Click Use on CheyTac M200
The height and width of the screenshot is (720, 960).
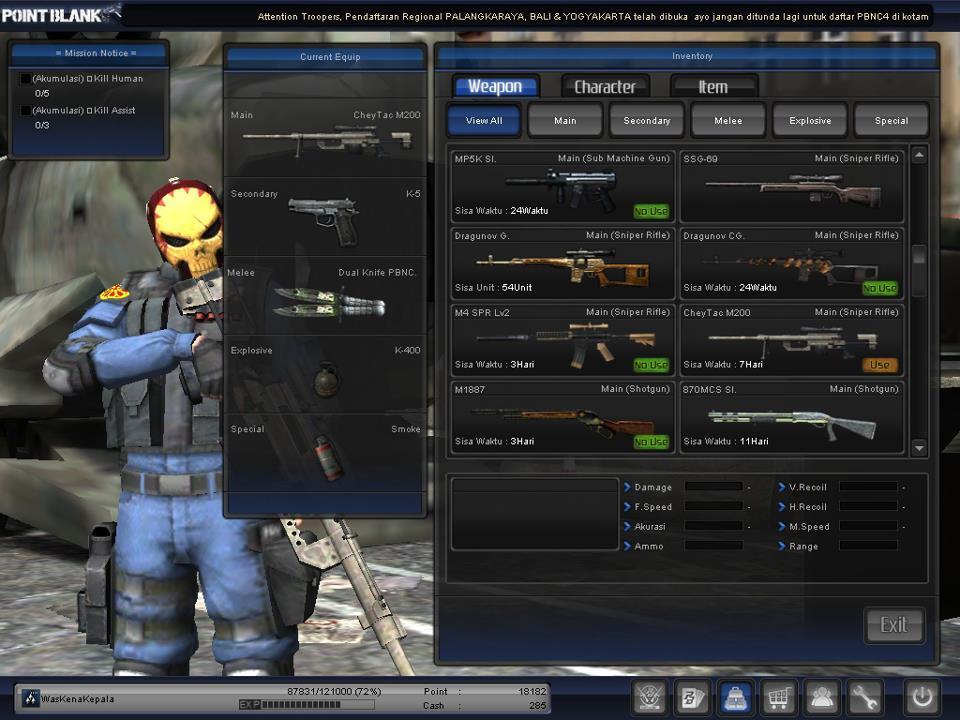click(880, 365)
